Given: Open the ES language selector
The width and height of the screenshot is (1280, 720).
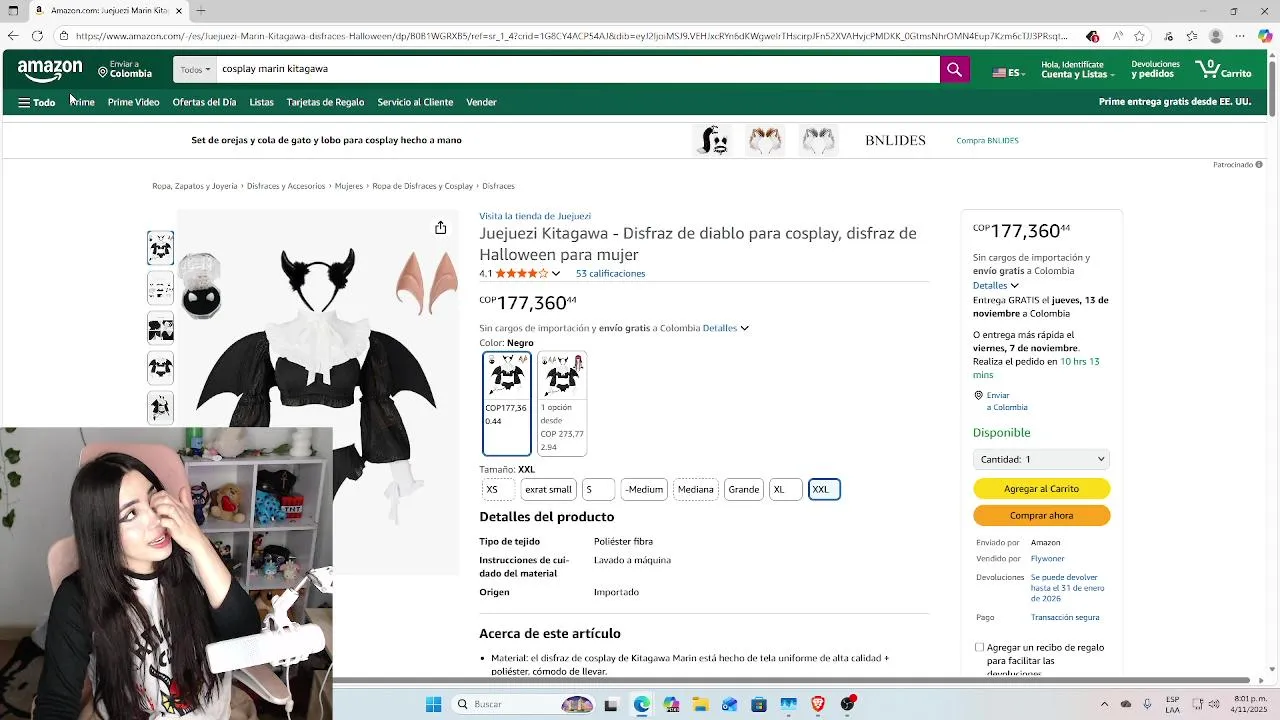Looking at the screenshot, I should pyautogui.click(x=1008, y=73).
